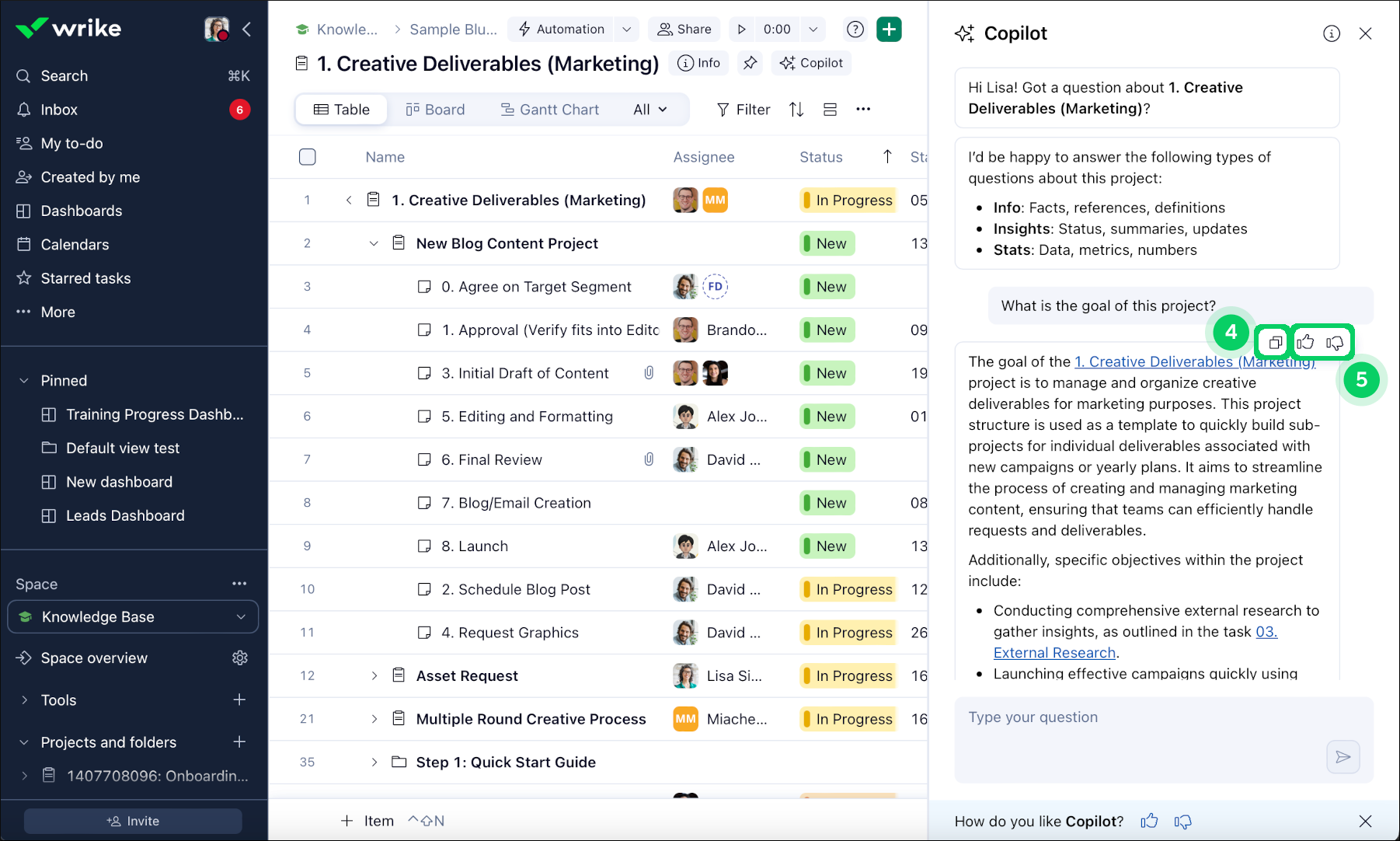Click the In Progress status on Asset Request
Screen dimensions: 1400x841
pos(847,676)
